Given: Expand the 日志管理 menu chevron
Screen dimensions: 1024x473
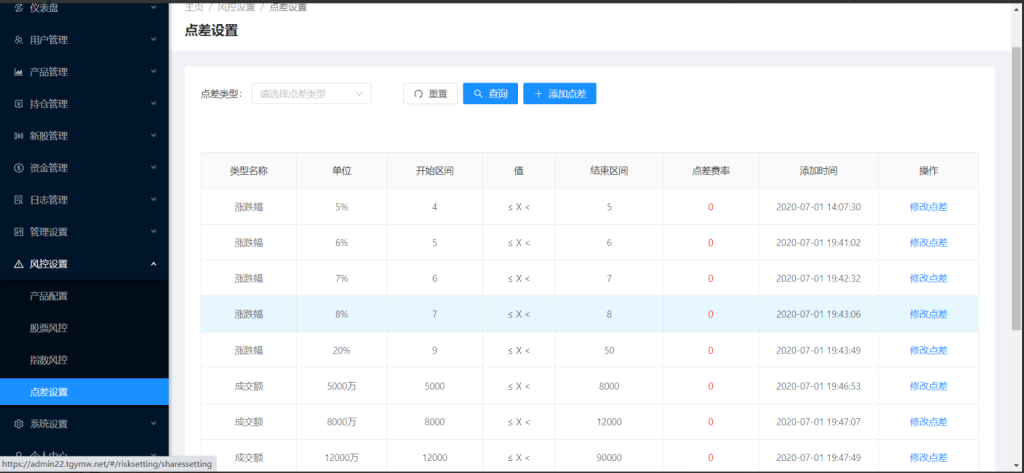Looking at the screenshot, I should [153, 200].
